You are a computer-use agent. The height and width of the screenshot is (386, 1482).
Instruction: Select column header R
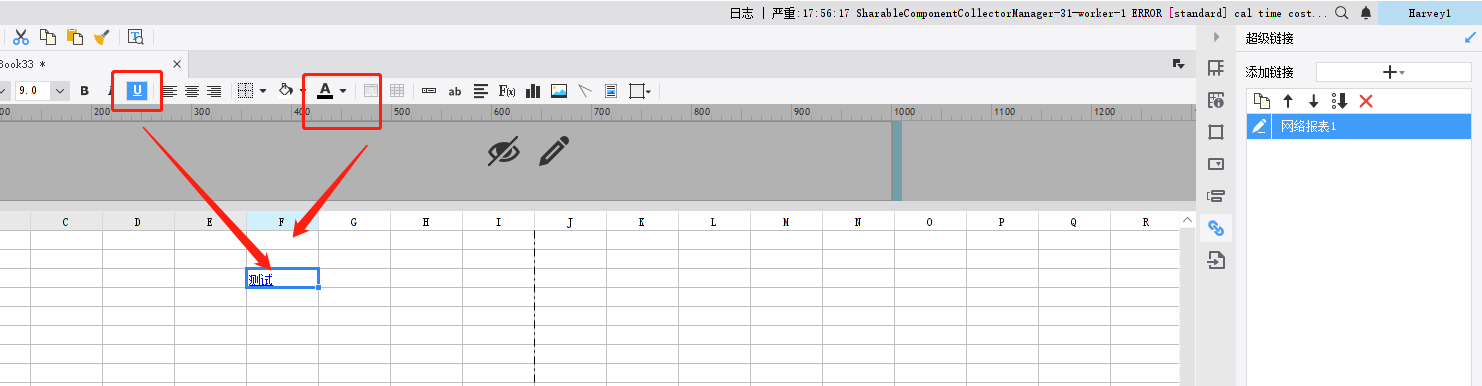click(1146, 222)
